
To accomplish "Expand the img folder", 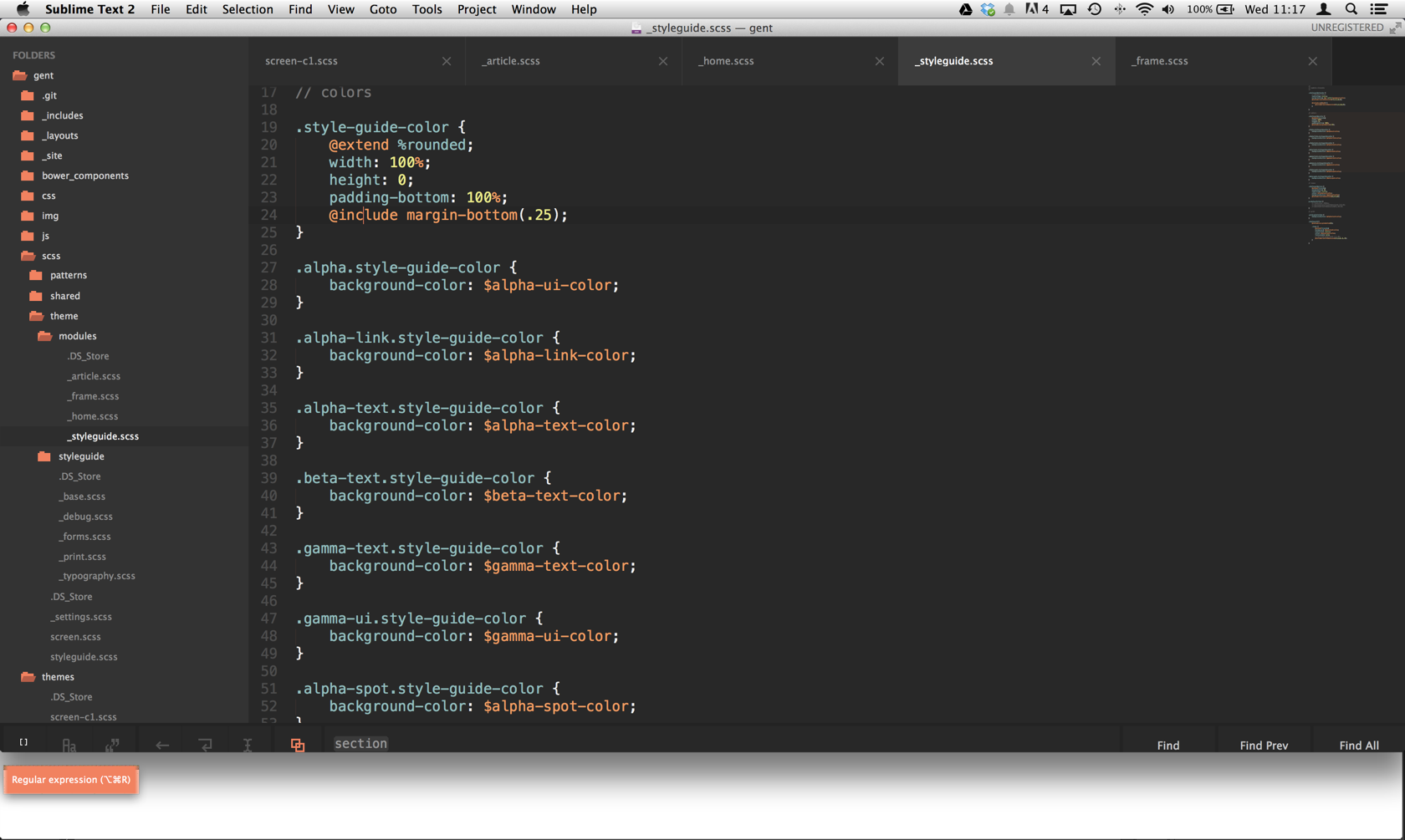I will pos(28,216).
